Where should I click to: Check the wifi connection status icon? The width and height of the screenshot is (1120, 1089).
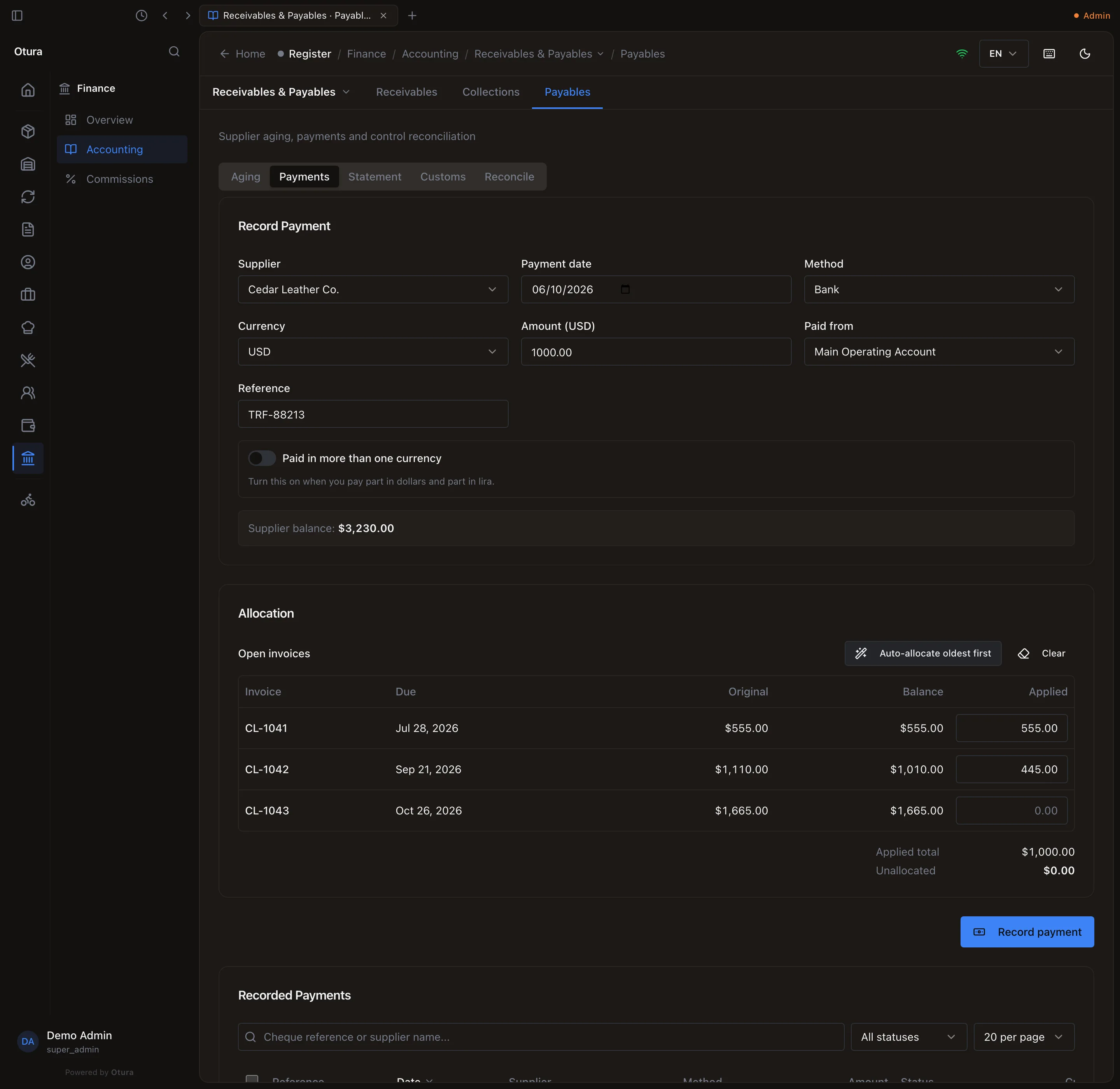pyautogui.click(x=962, y=54)
